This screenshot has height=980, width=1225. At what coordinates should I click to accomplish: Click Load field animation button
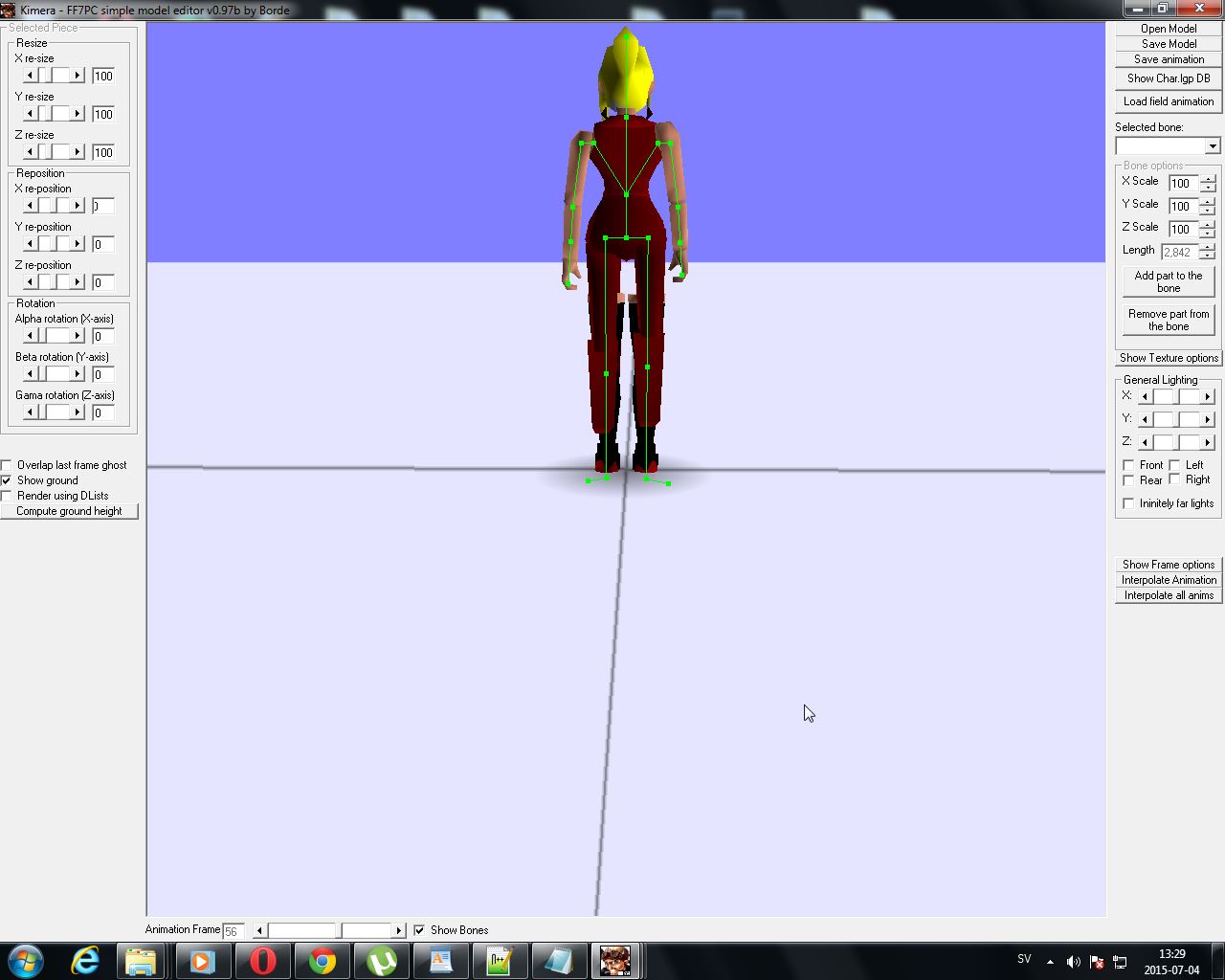pyautogui.click(x=1169, y=101)
